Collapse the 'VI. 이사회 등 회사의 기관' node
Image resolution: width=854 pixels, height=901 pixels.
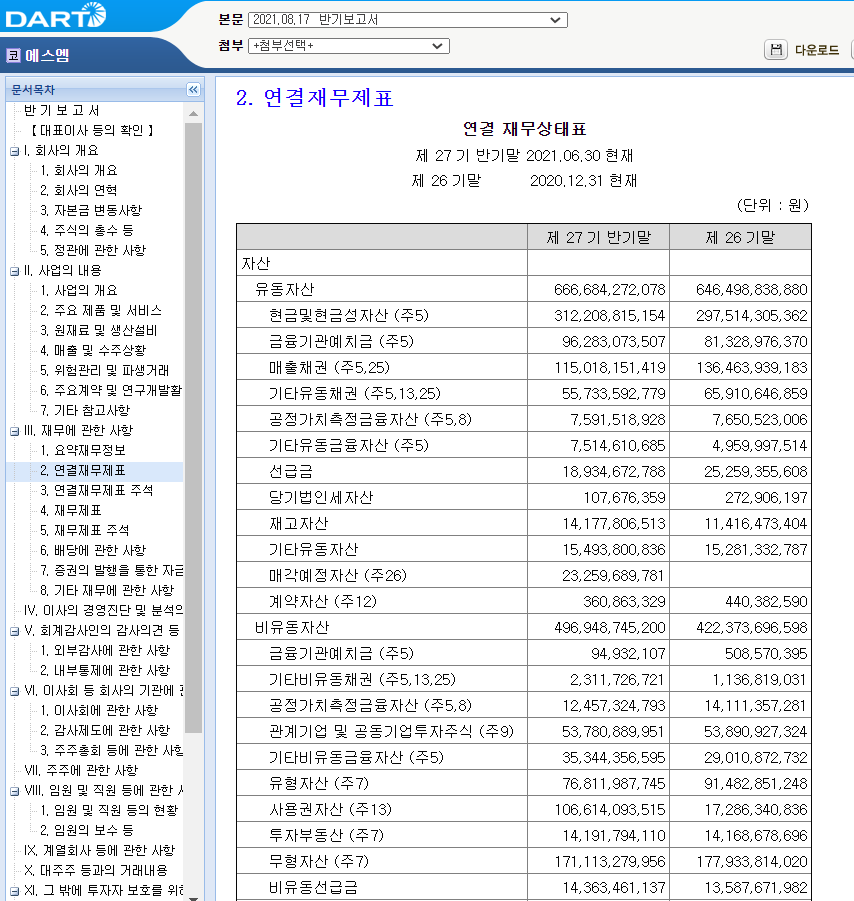tap(14, 692)
